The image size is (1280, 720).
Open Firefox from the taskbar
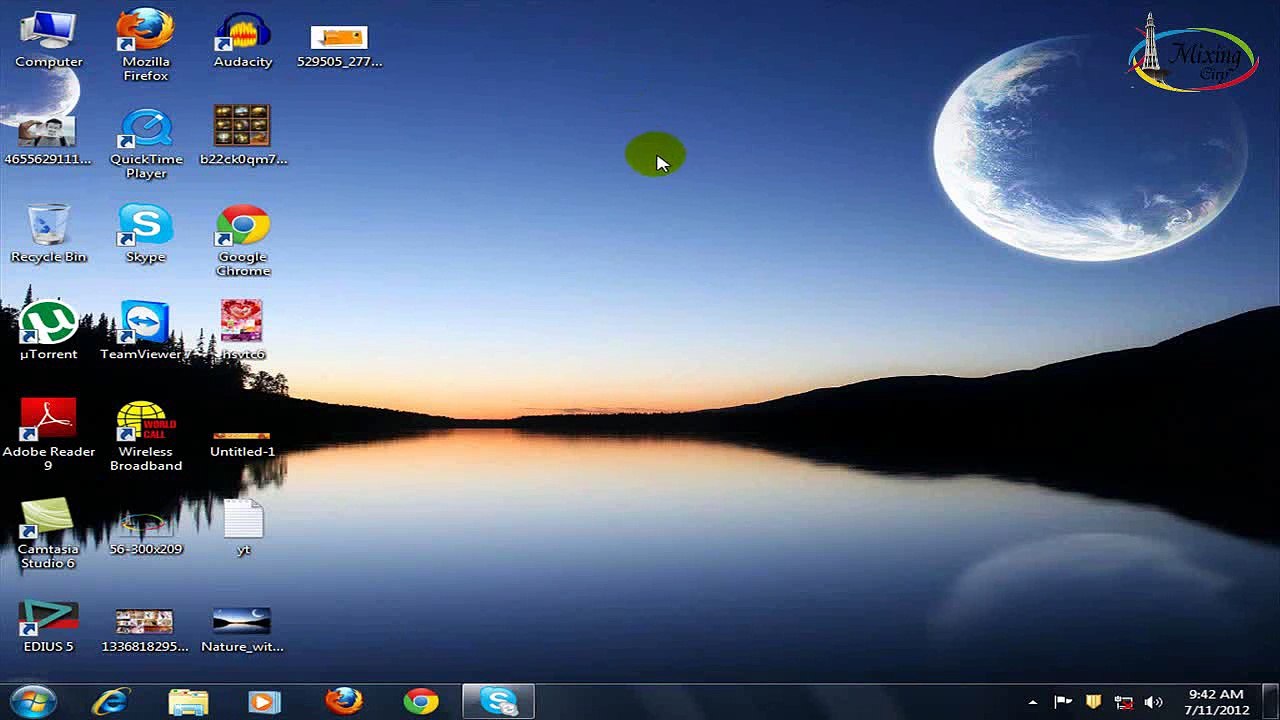coord(343,701)
